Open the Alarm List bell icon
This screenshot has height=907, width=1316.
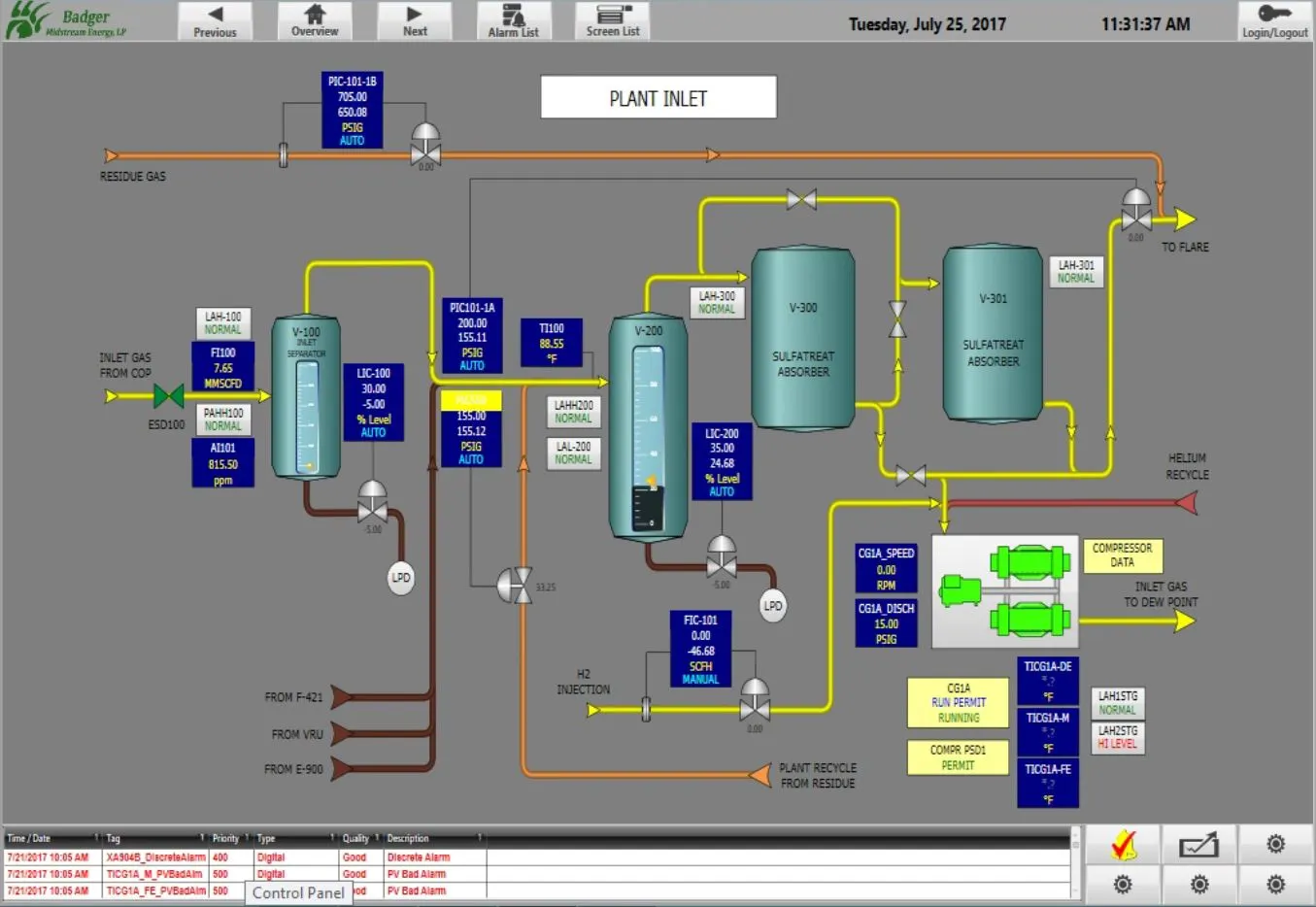coord(513,20)
